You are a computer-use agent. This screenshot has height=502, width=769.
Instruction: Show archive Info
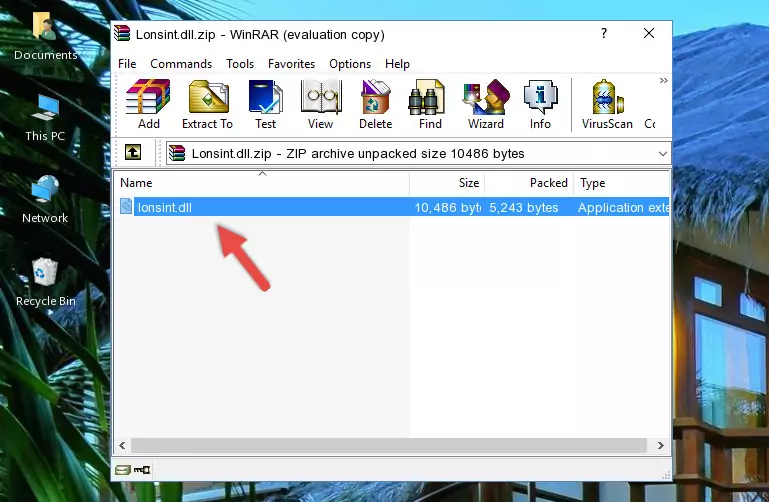(540, 104)
